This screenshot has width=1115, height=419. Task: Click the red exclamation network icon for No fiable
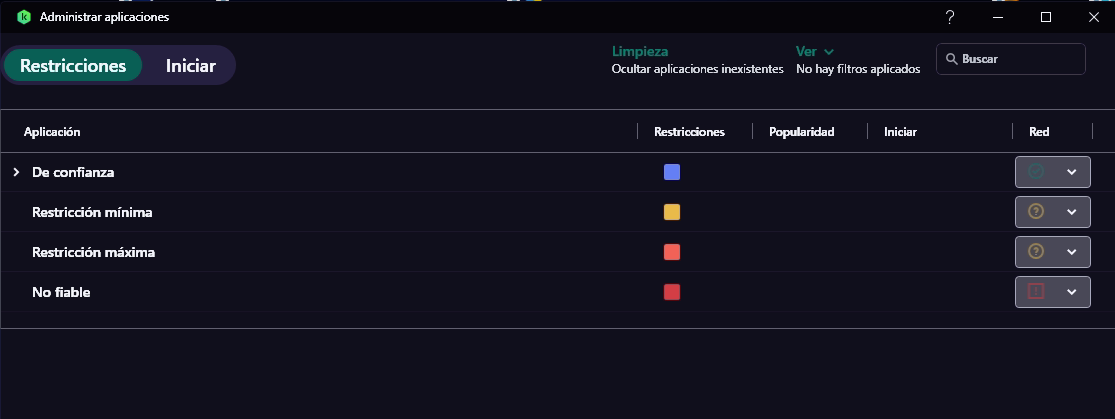click(1036, 292)
